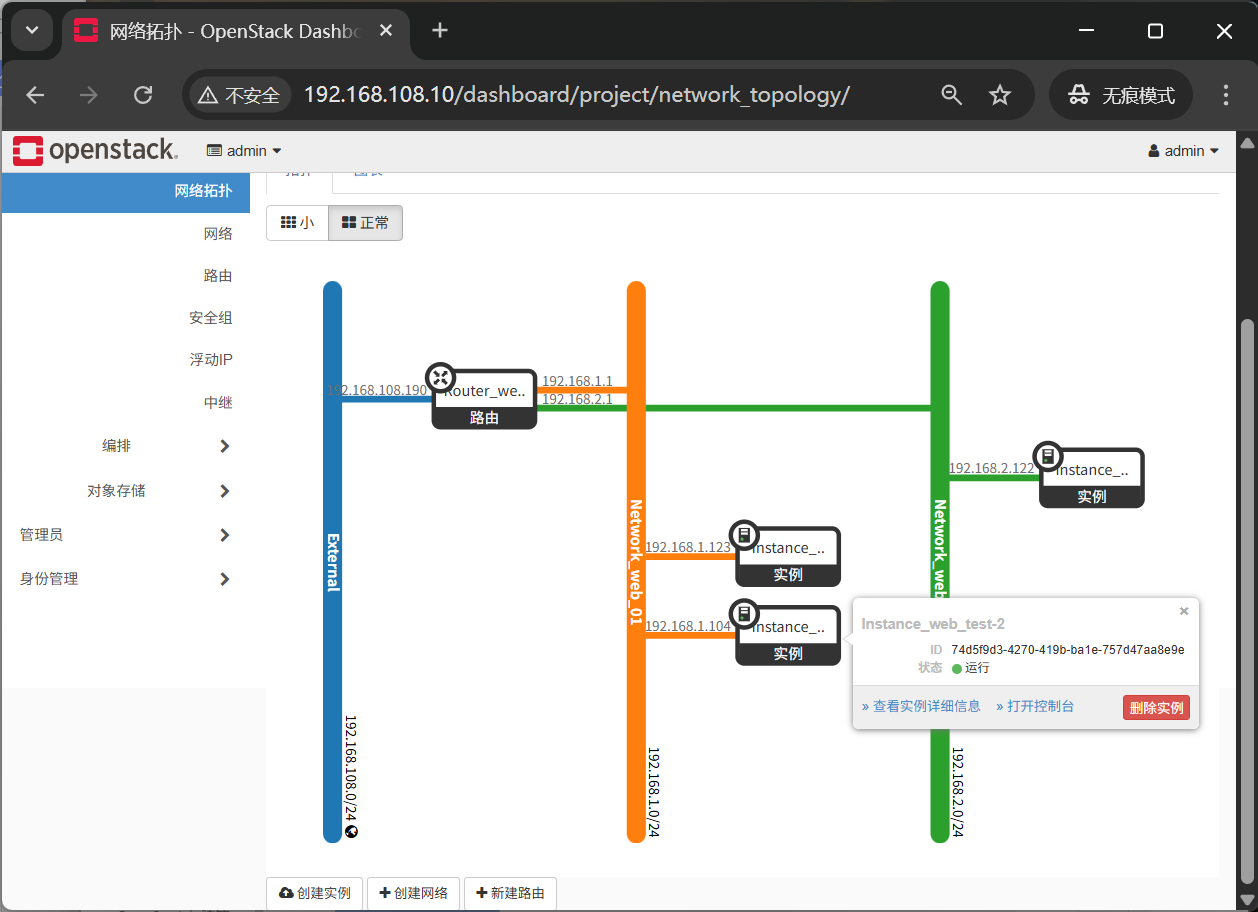Reload the page with refresh icon
The height and width of the screenshot is (912, 1258).
point(143,95)
